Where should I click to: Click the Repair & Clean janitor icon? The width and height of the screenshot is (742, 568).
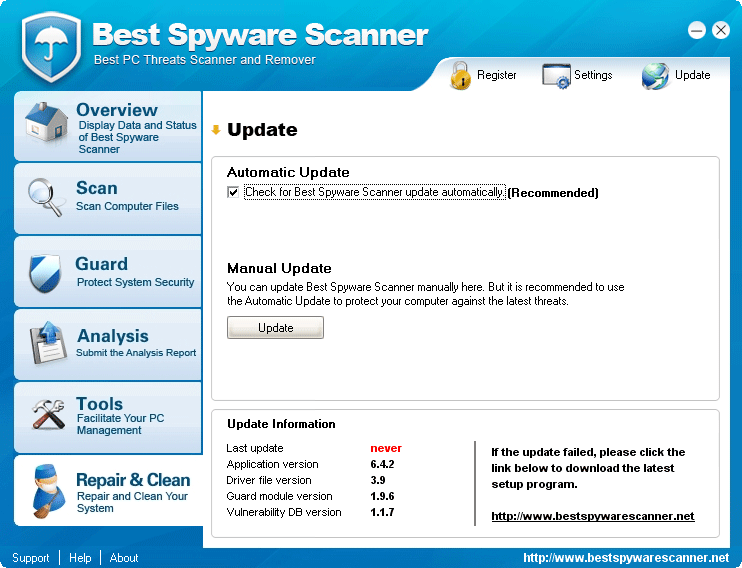[x=49, y=491]
